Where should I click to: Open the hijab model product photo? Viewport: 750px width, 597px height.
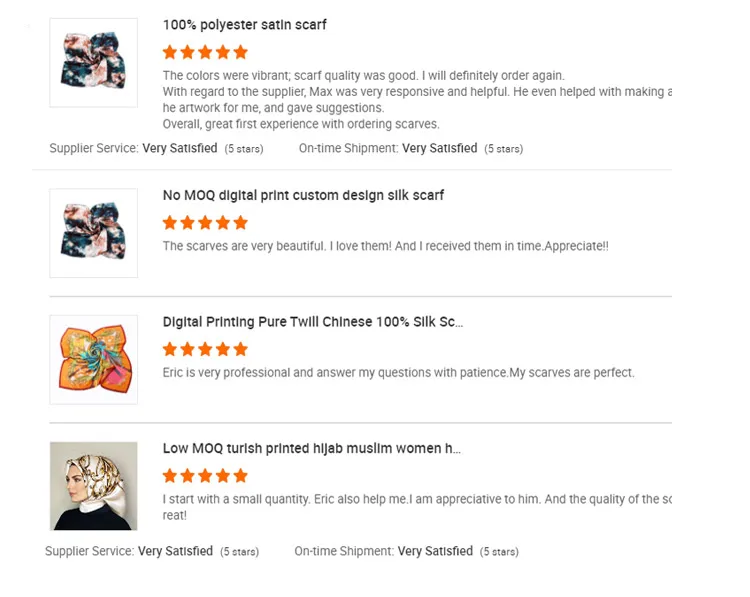tap(93, 486)
